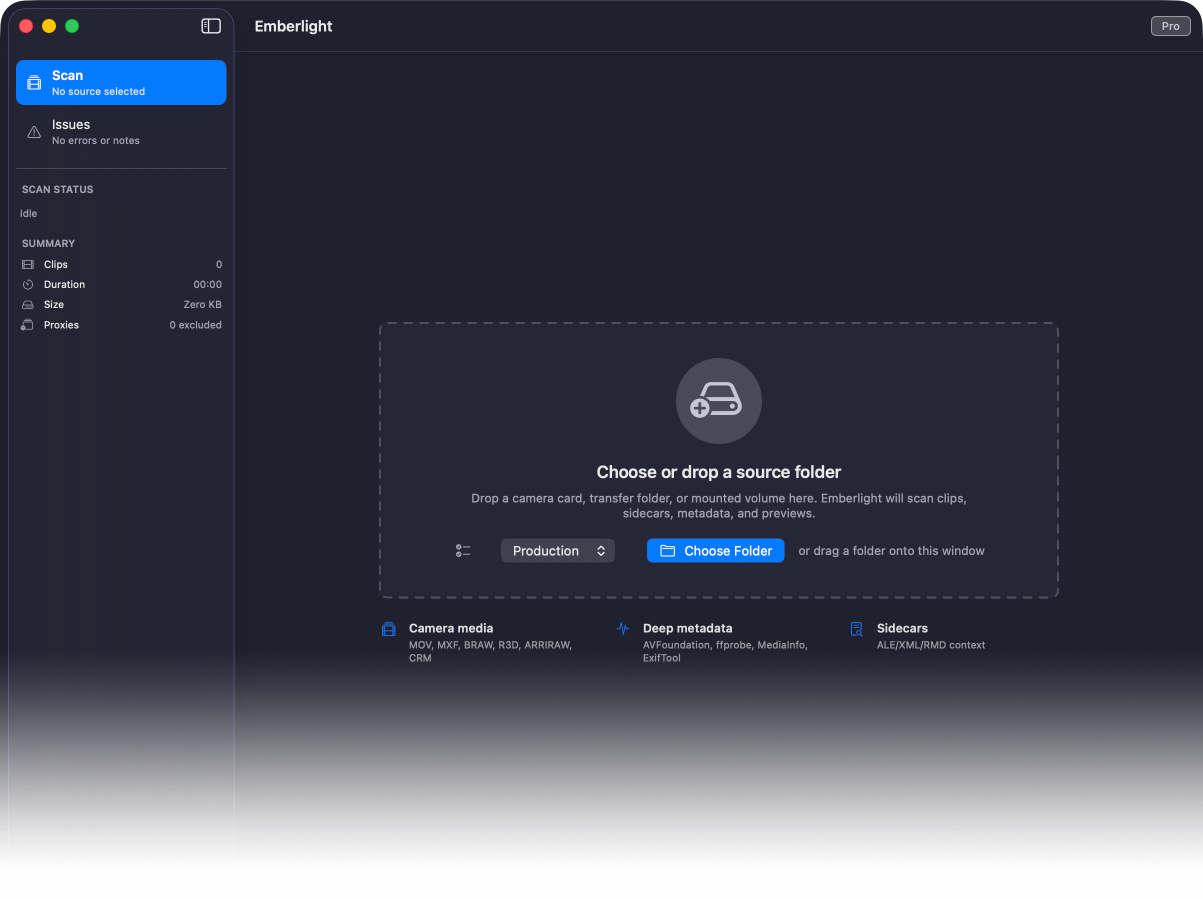
Task: Click the "Choose or drop a source folder" heading
Action: tap(719, 472)
